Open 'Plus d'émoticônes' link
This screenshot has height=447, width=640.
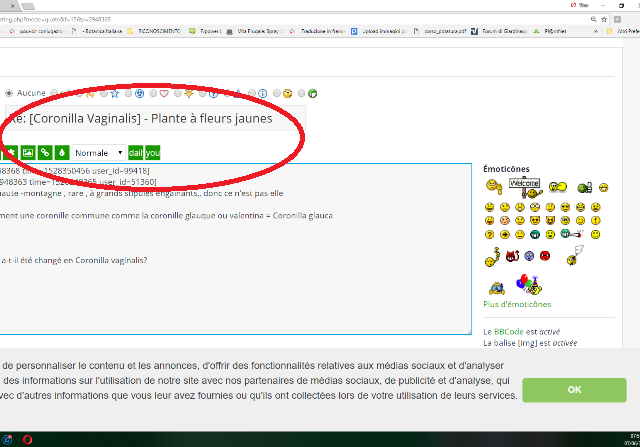point(516,304)
